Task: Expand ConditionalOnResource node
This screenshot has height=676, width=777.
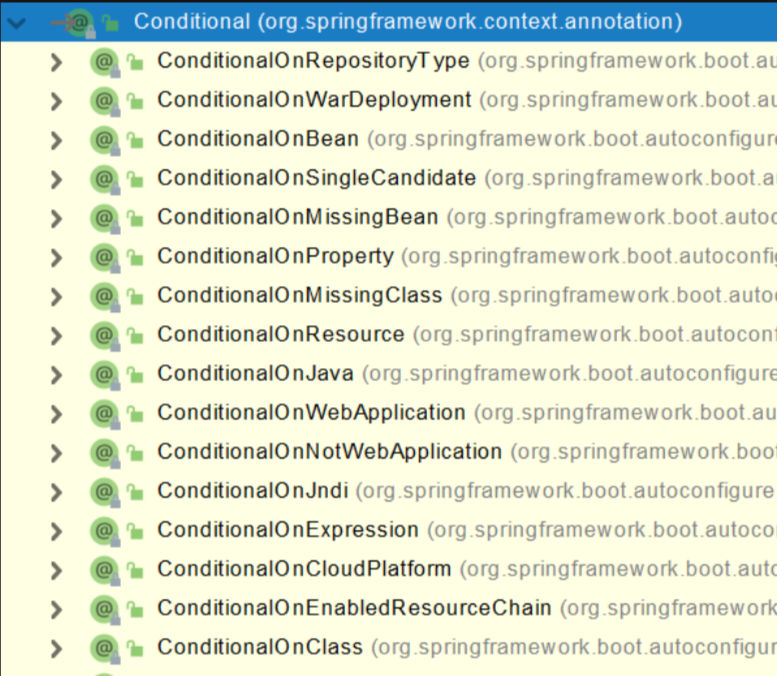Action: [x=56, y=337]
